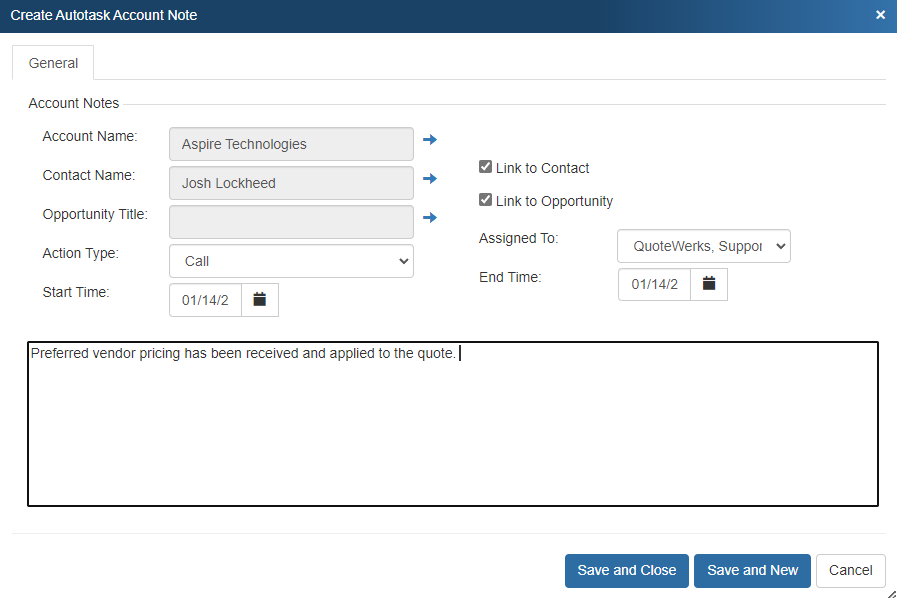The width and height of the screenshot is (897, 598).
Task: Click the End Time date field
Action: (655, 284)
